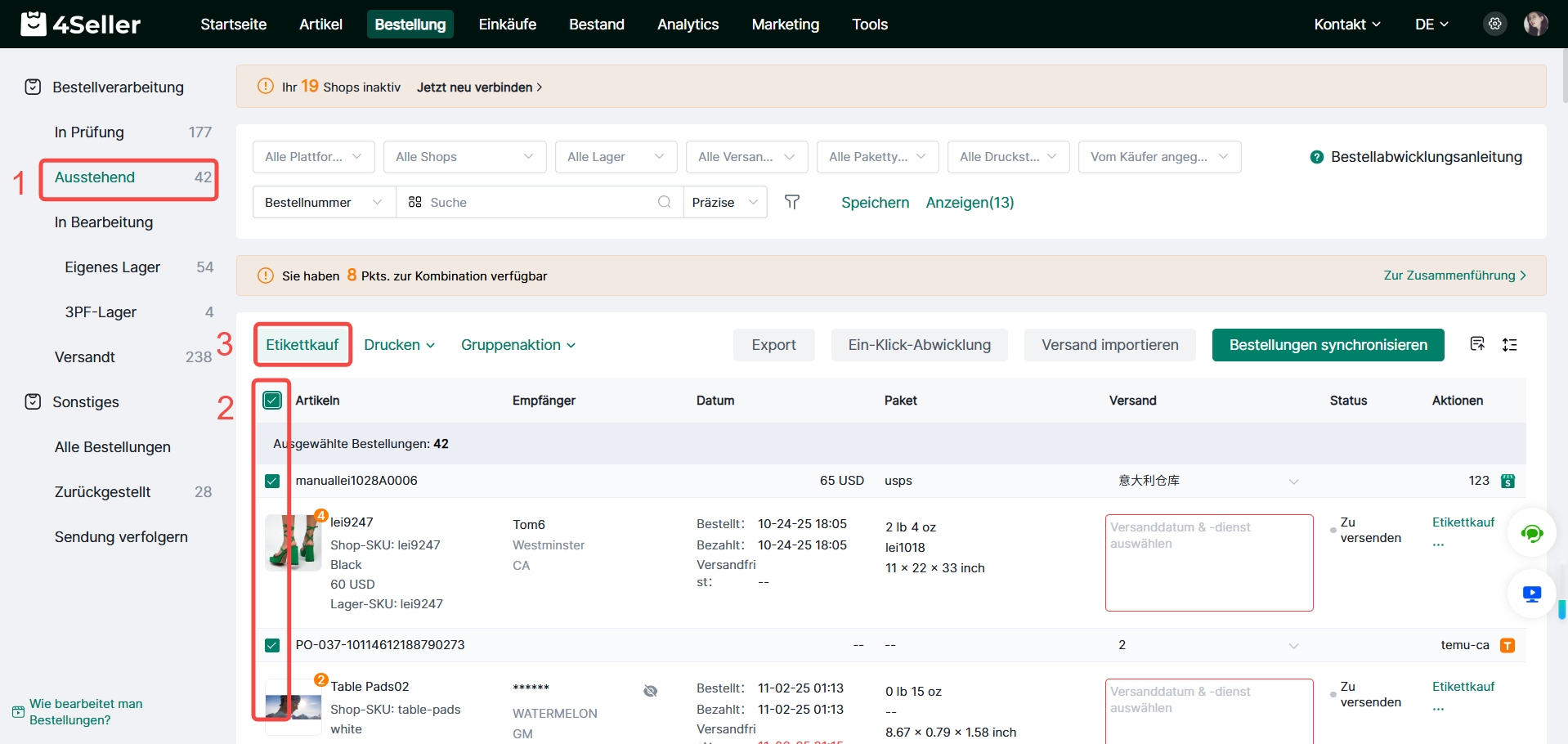Click Bestellungen synchronisieren button
1568x744 pixels.
pyautogui.click(x=1328, y=345)
